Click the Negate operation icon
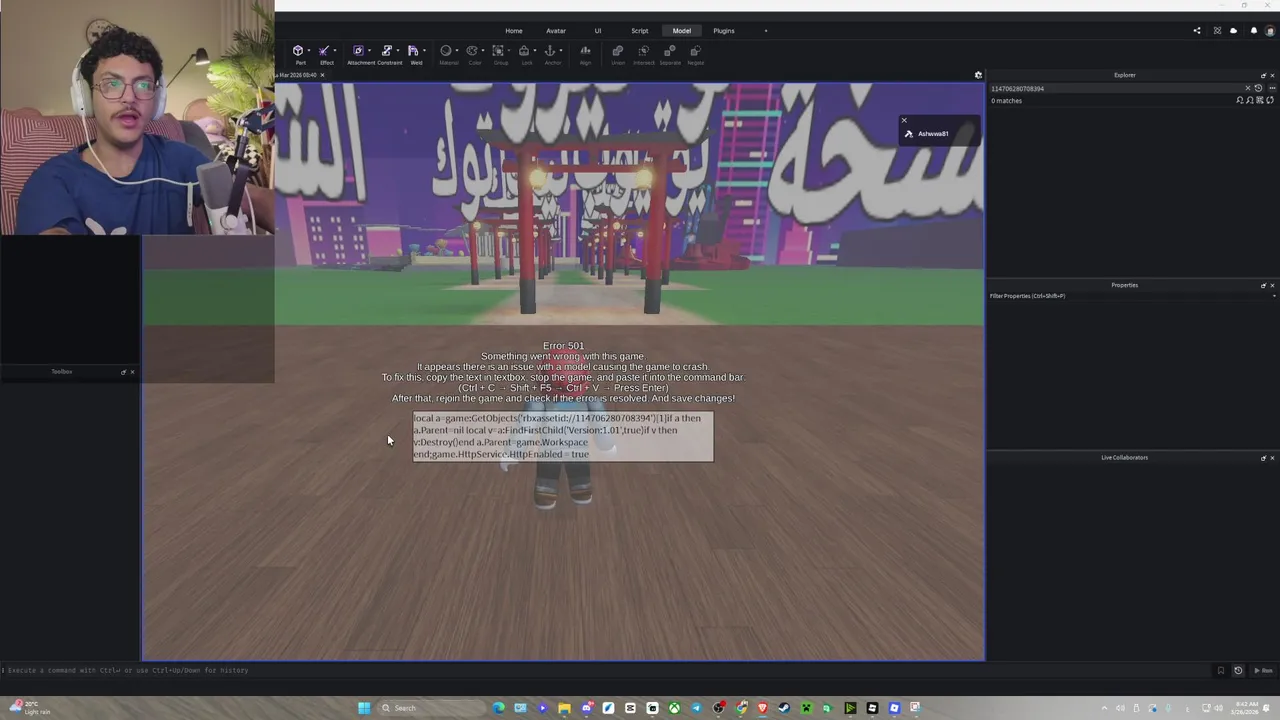Screen dimensions: 1280x720 click(x=696, y=51)
